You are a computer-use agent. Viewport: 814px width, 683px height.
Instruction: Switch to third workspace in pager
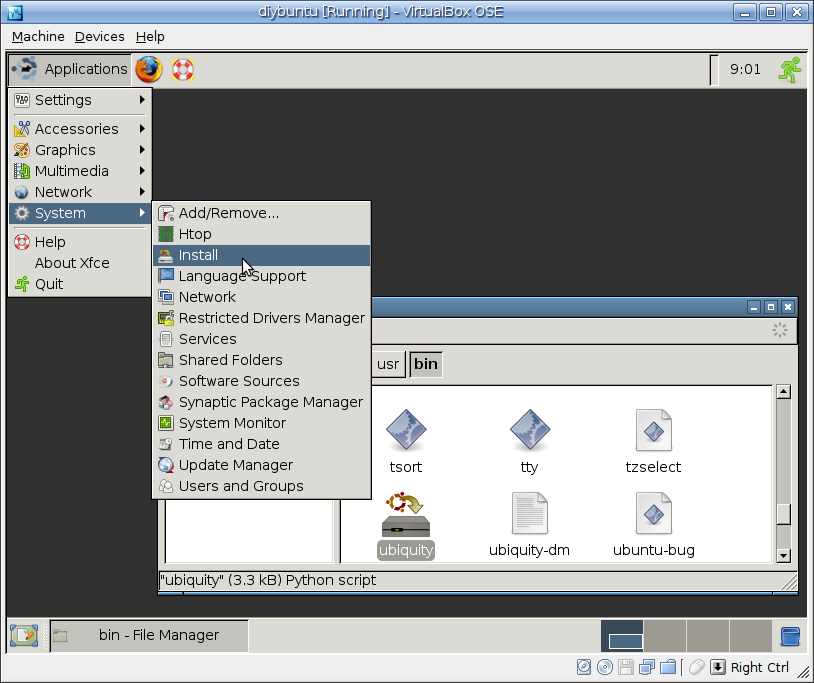point(708,636)
